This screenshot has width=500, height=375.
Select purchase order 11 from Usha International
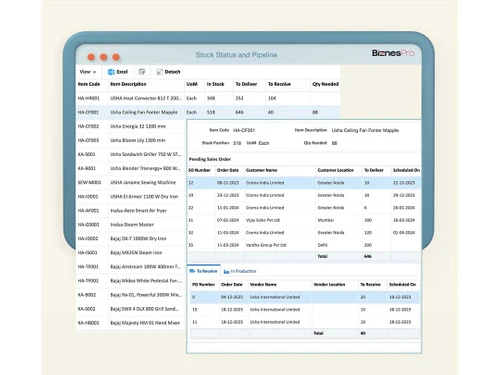click(x=305, y=322)
